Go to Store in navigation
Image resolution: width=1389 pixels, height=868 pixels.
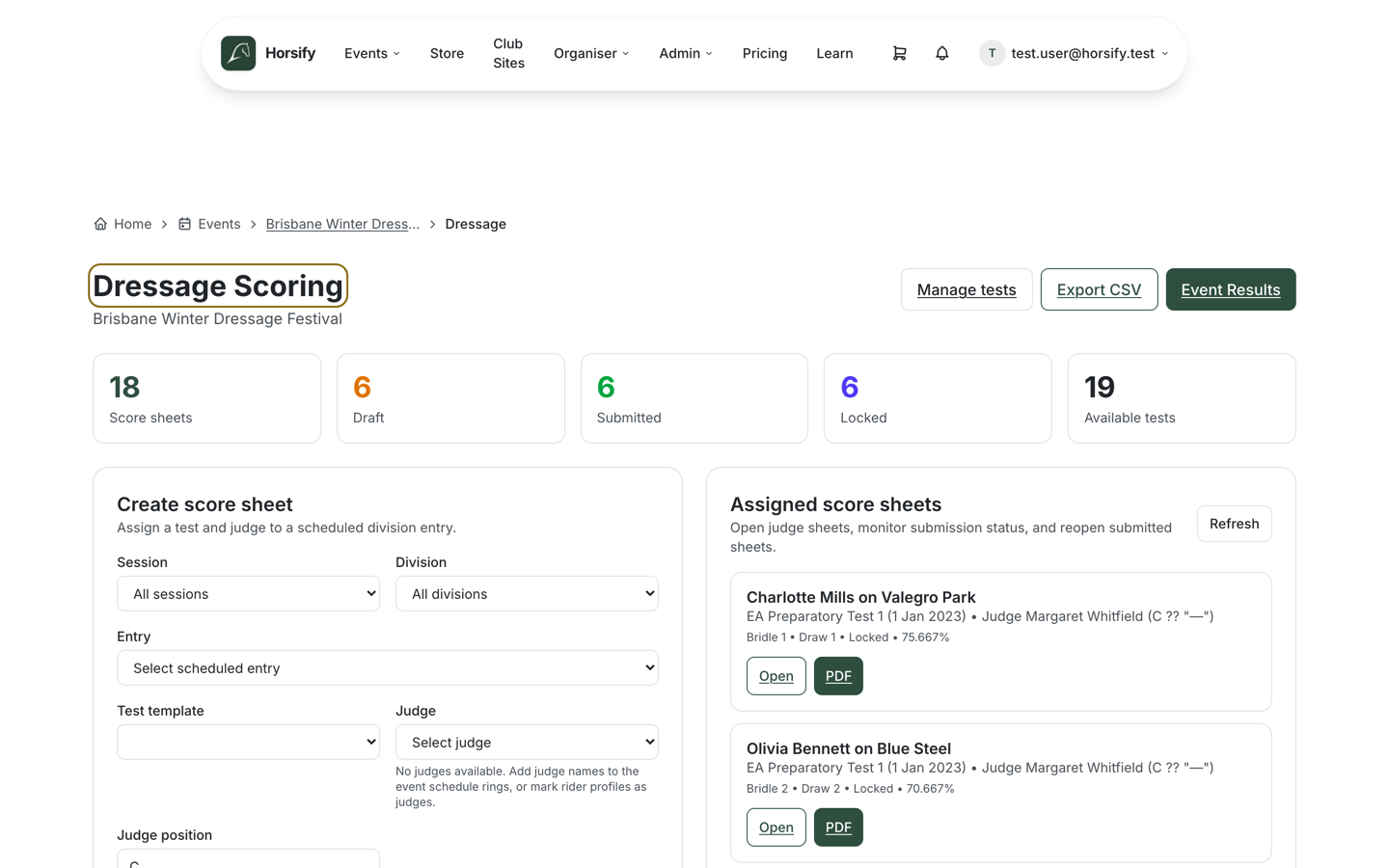pos(447,53)
